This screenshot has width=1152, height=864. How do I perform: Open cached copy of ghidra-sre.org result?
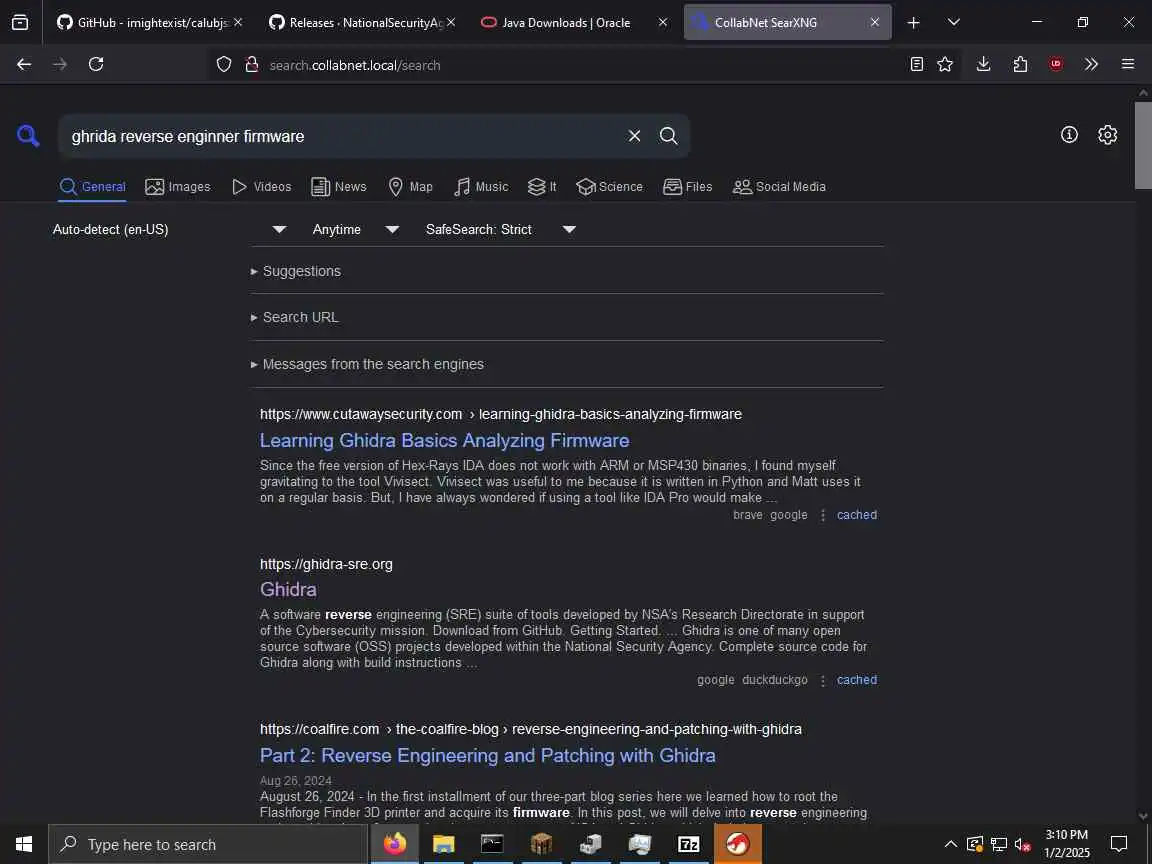coord(857,680)
